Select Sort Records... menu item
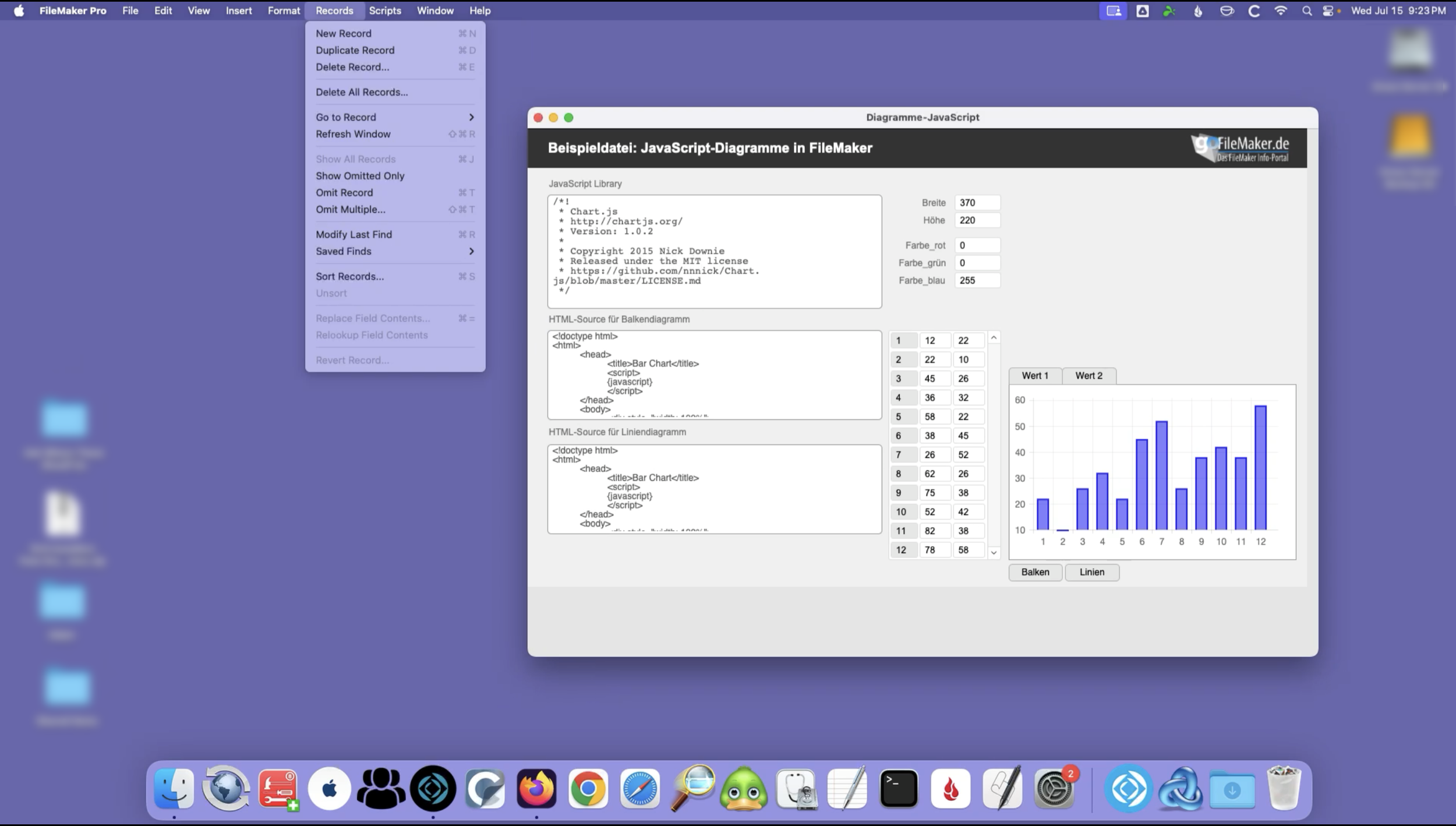1456x826 pixels. click(x=395, y=277)
